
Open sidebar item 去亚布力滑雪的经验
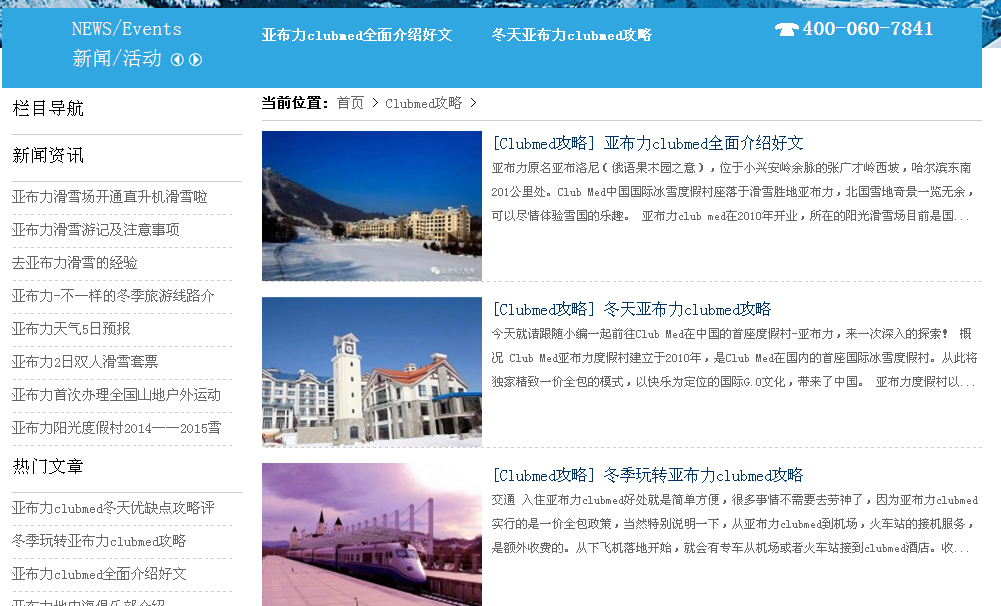(x=75, y=263)
